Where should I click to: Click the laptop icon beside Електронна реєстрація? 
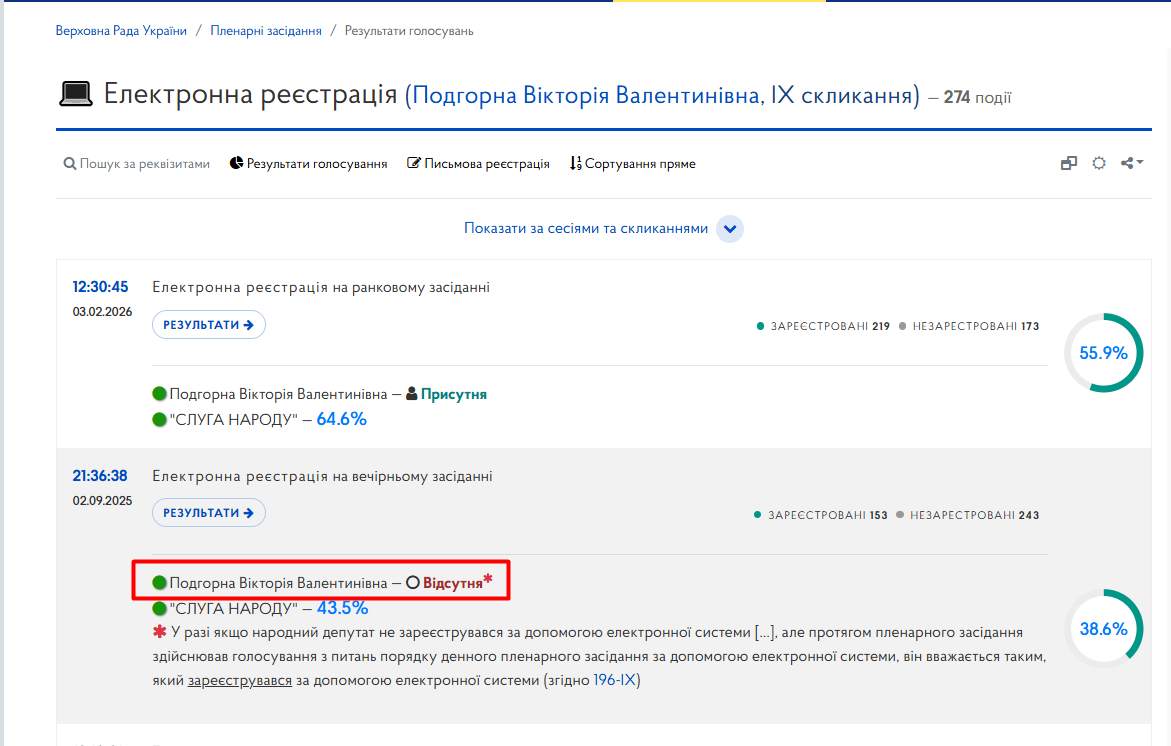(75, 94)
